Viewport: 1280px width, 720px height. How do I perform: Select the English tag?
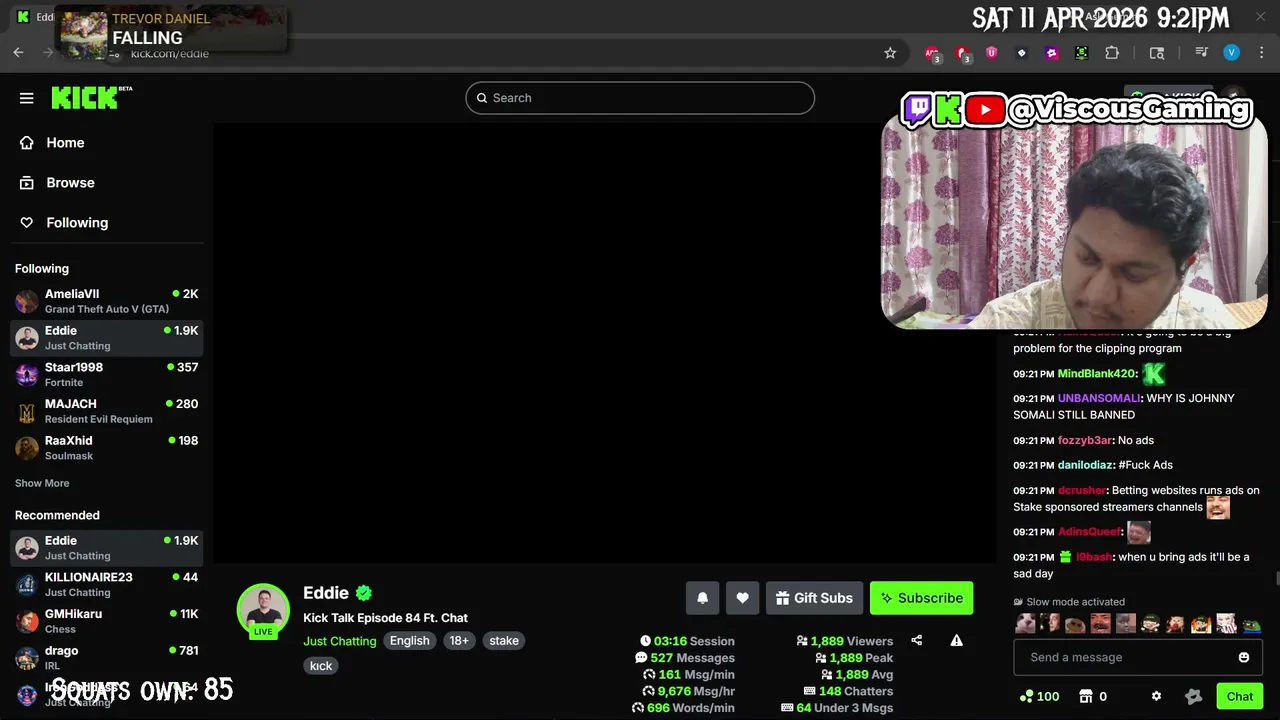click(409, 641)
